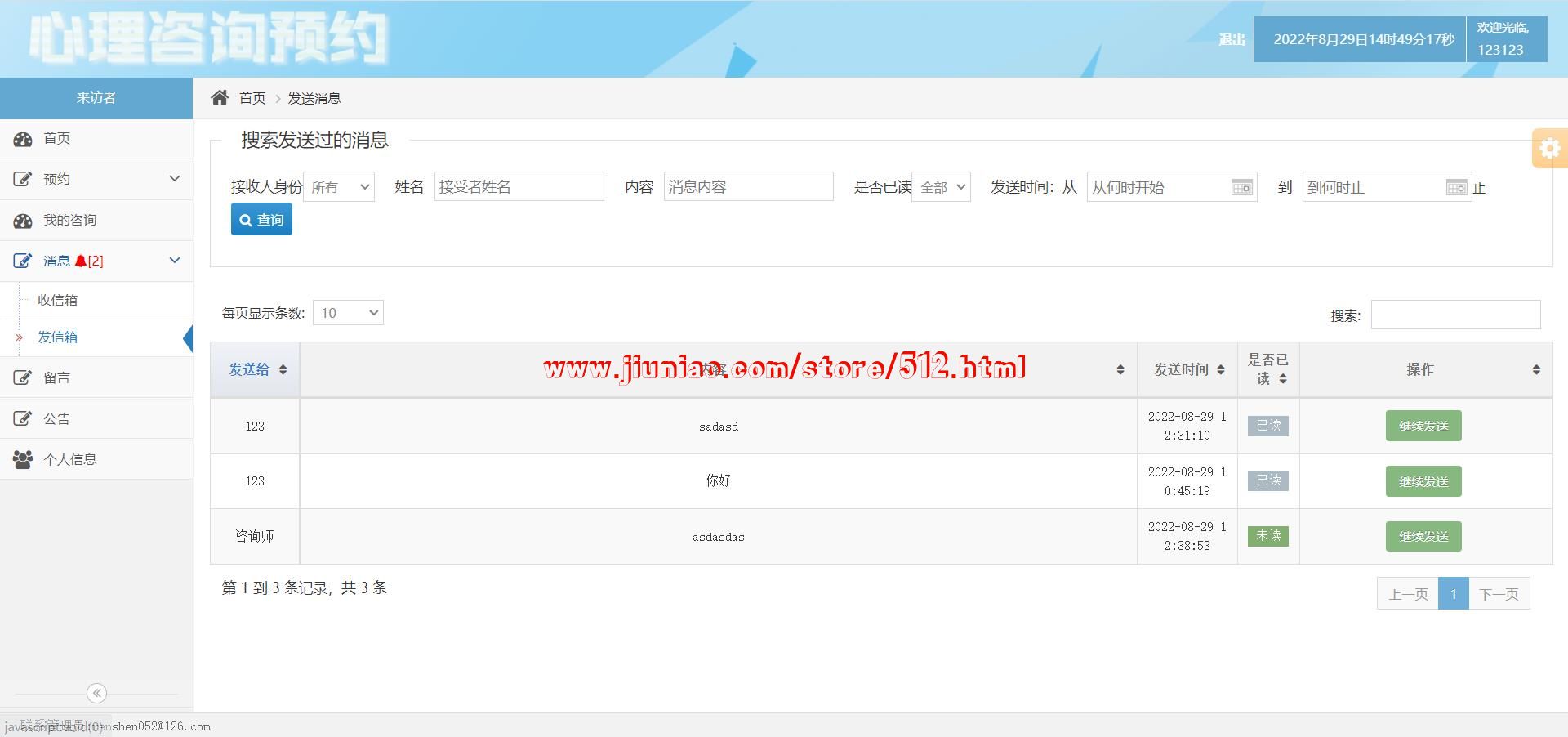Screen dimensions: 1568x737
Task: Open 每页显示条数 dropdown
Action: (x=348, y=313)
